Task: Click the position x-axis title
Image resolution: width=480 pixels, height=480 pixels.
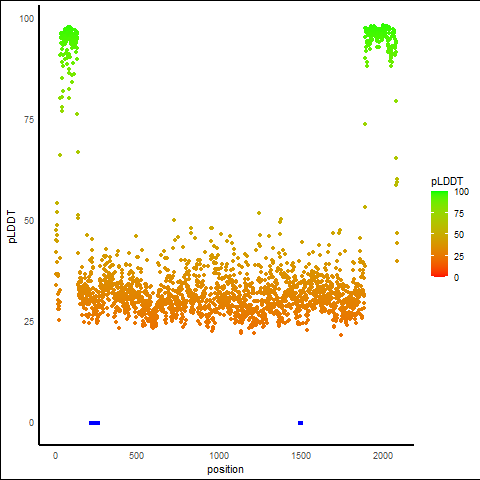Action: 225,469
